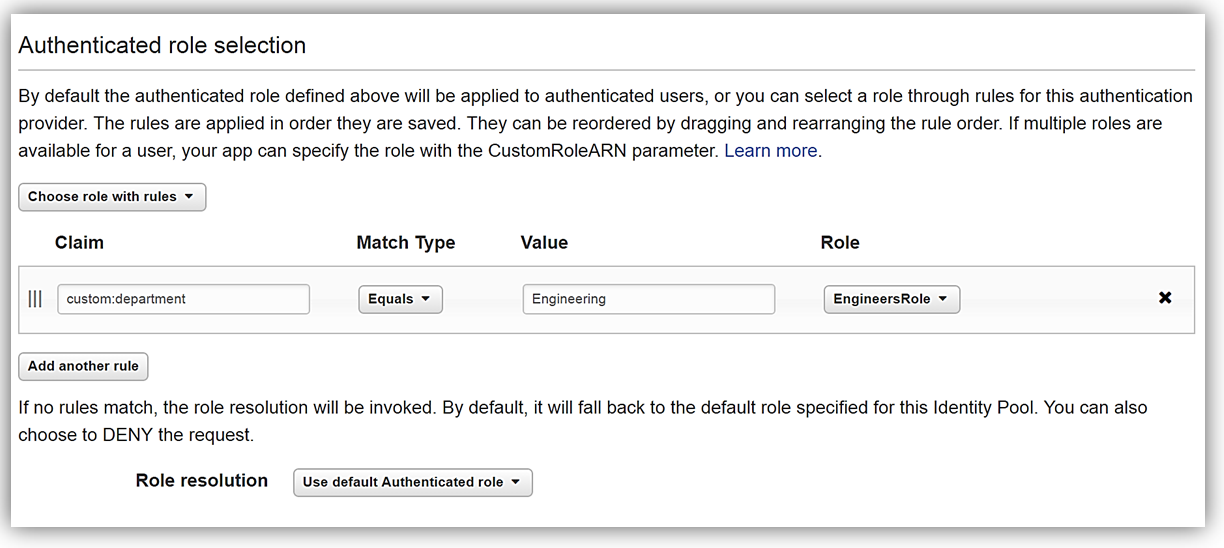Click the Value column header
Image resolution: width=1224 pixels, height=548 pixels.
[544, 243]
